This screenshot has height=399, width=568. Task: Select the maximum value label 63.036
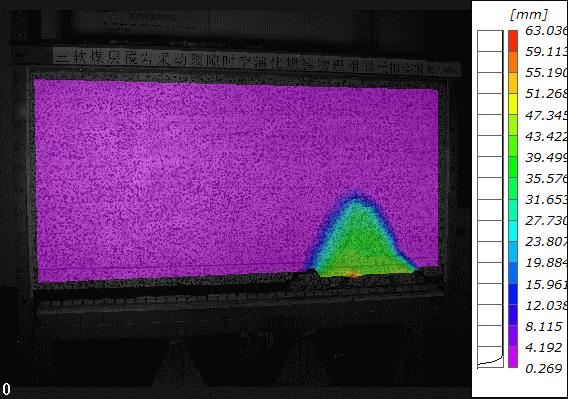point(546,31)
